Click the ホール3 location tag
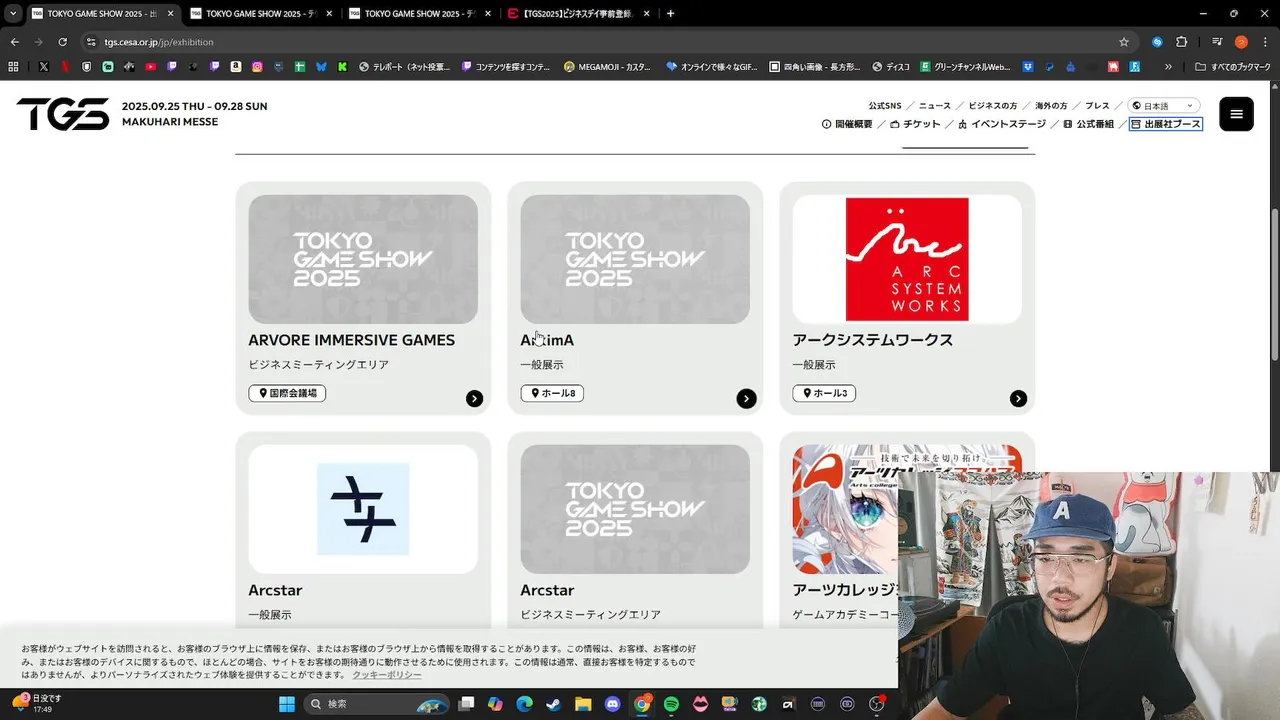Image resolution: width=1280 pixels, height=720 pixels. 824,393
